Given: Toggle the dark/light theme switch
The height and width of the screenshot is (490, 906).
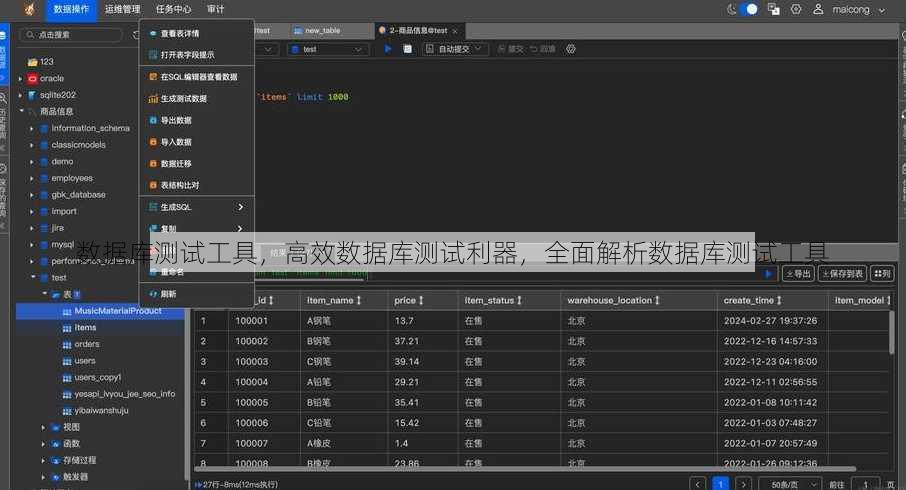Looking at the screenshot, I should click(x=749, y=9).
